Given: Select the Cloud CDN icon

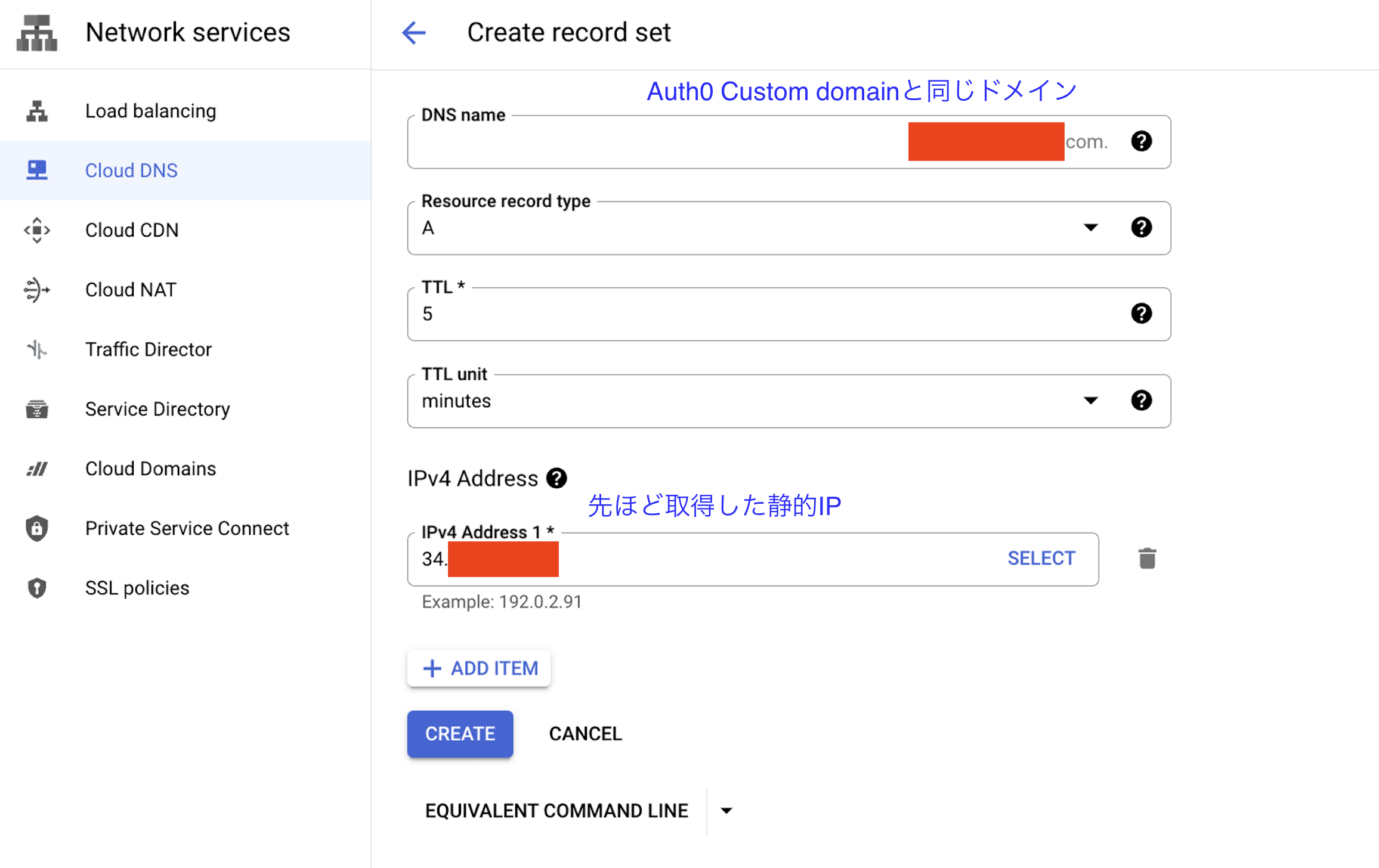Looking at the screenshot, I should (37, 230).
